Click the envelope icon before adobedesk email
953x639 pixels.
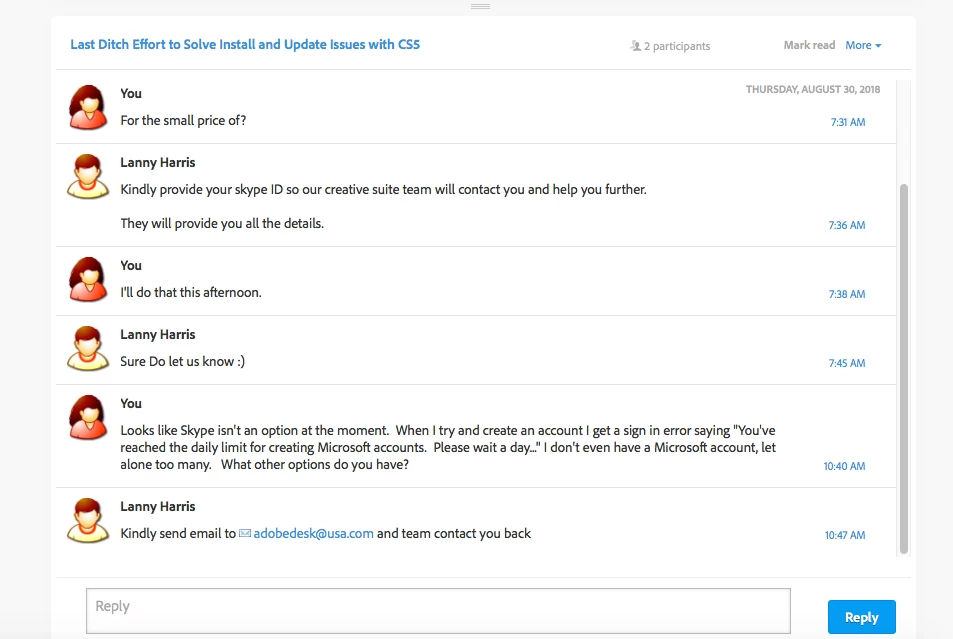point(245,534)
